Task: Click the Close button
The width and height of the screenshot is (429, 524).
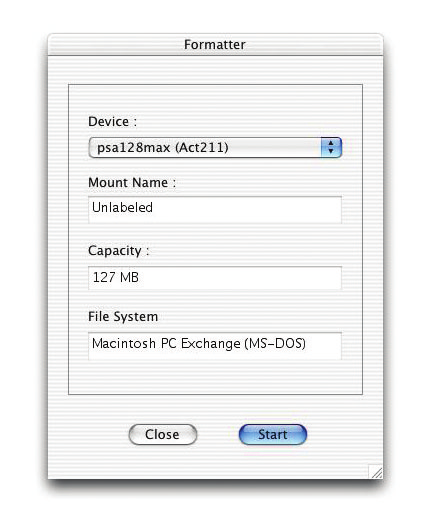Action: click(x=163, y=434)
